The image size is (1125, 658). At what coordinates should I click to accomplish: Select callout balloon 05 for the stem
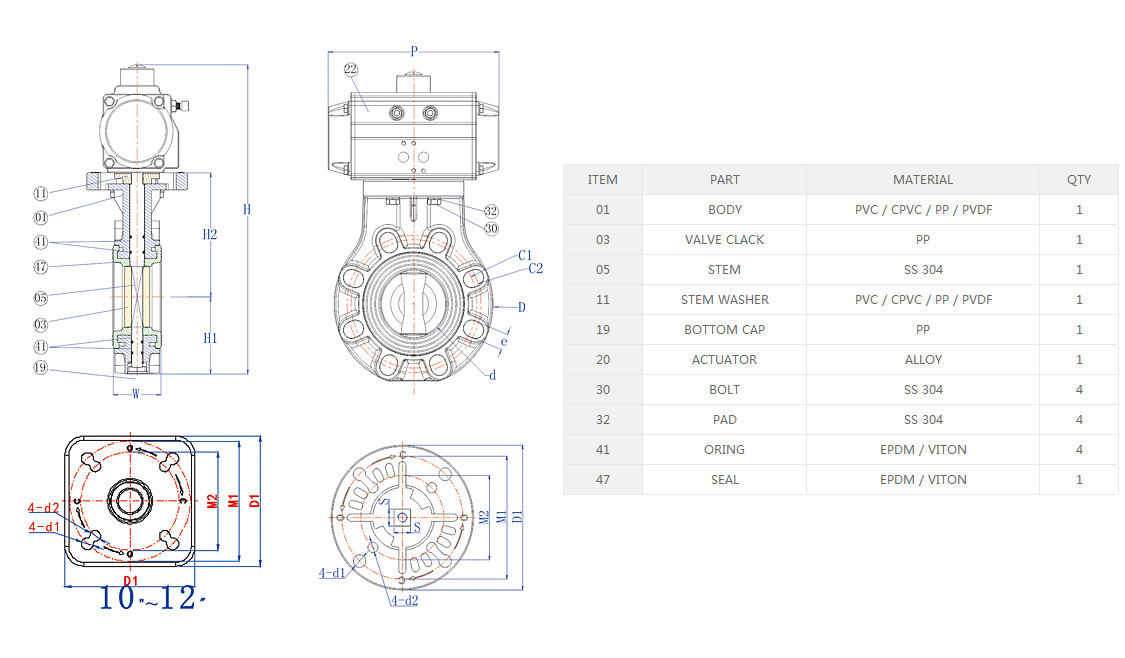tap(41, 297)
